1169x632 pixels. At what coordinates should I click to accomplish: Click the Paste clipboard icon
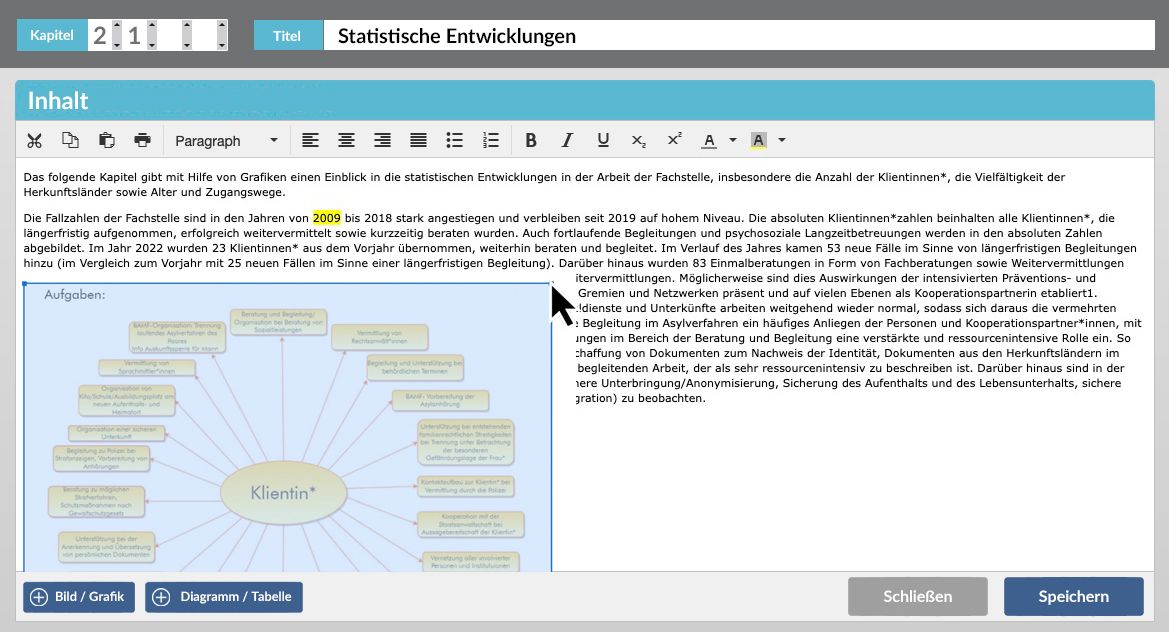[106, 140]
